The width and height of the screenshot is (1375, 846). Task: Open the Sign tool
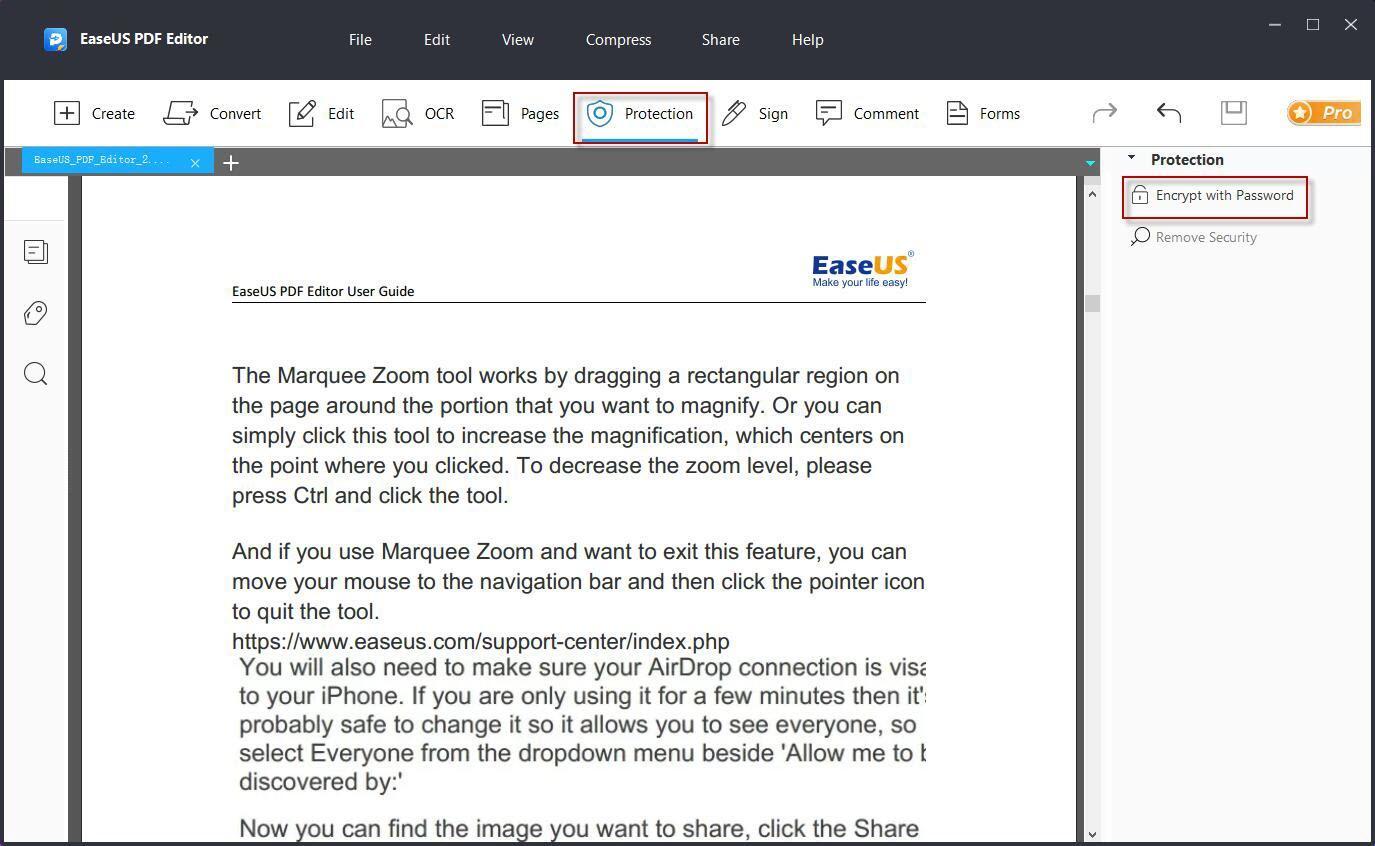coord(755,113)
